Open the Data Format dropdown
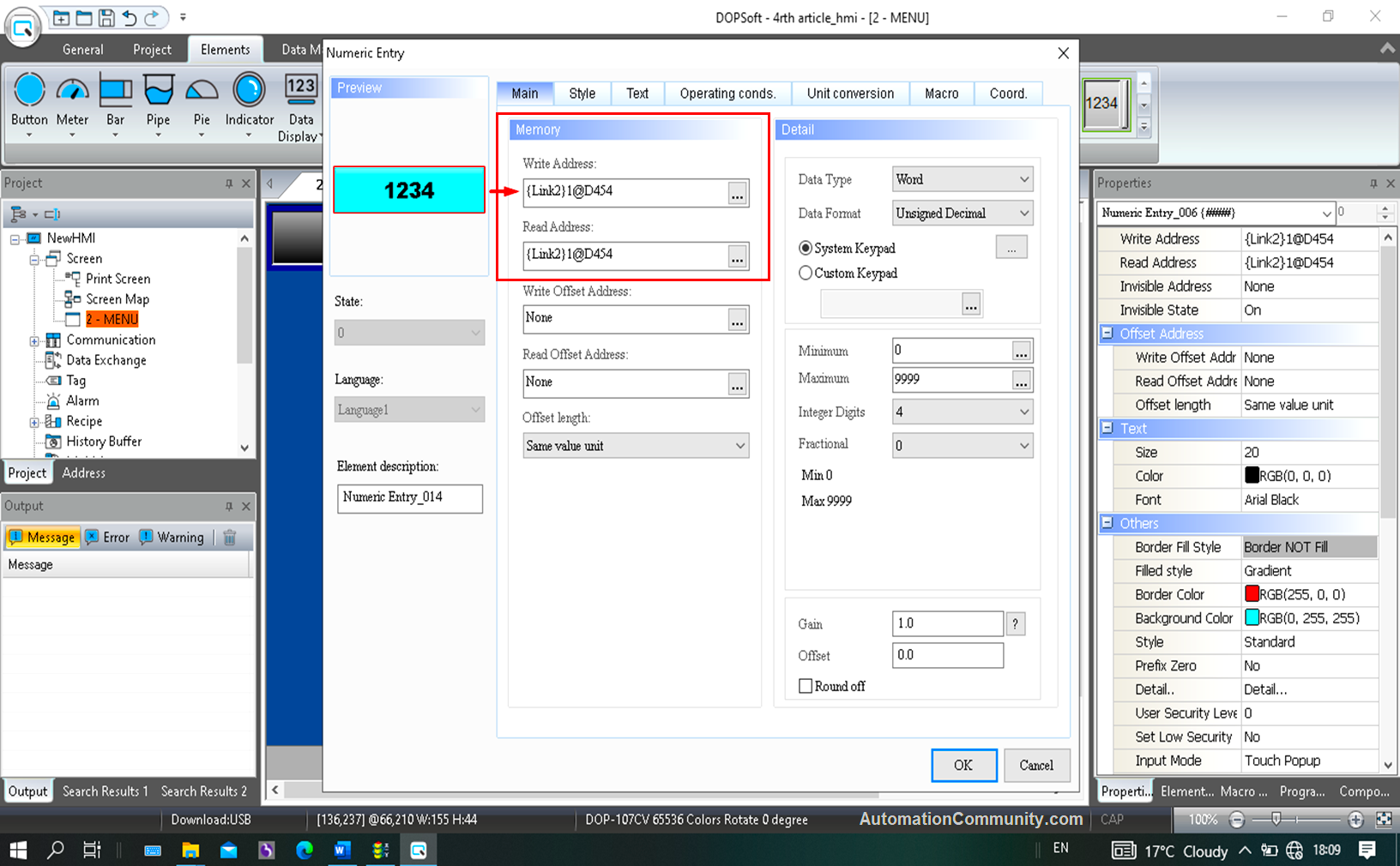Screen dimensions: 1400x866 tap(962, 213)
